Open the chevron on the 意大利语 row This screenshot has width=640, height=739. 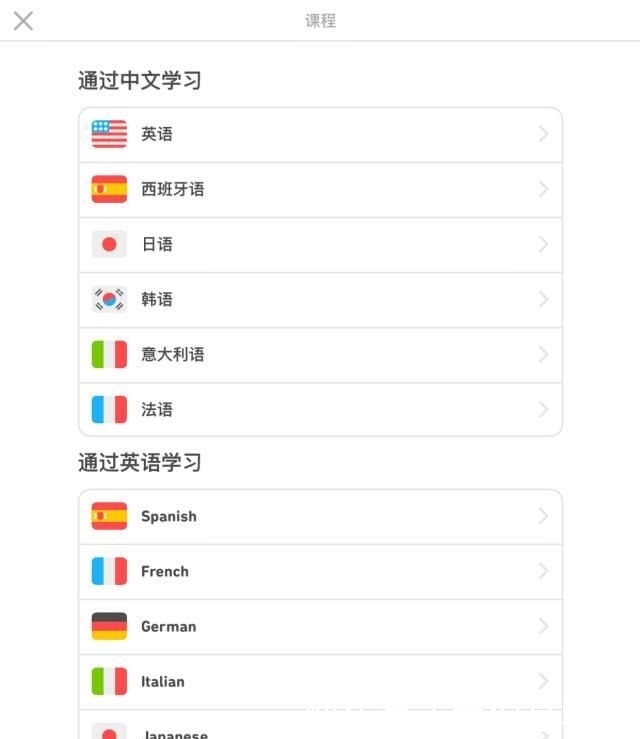tap(543, 354)
